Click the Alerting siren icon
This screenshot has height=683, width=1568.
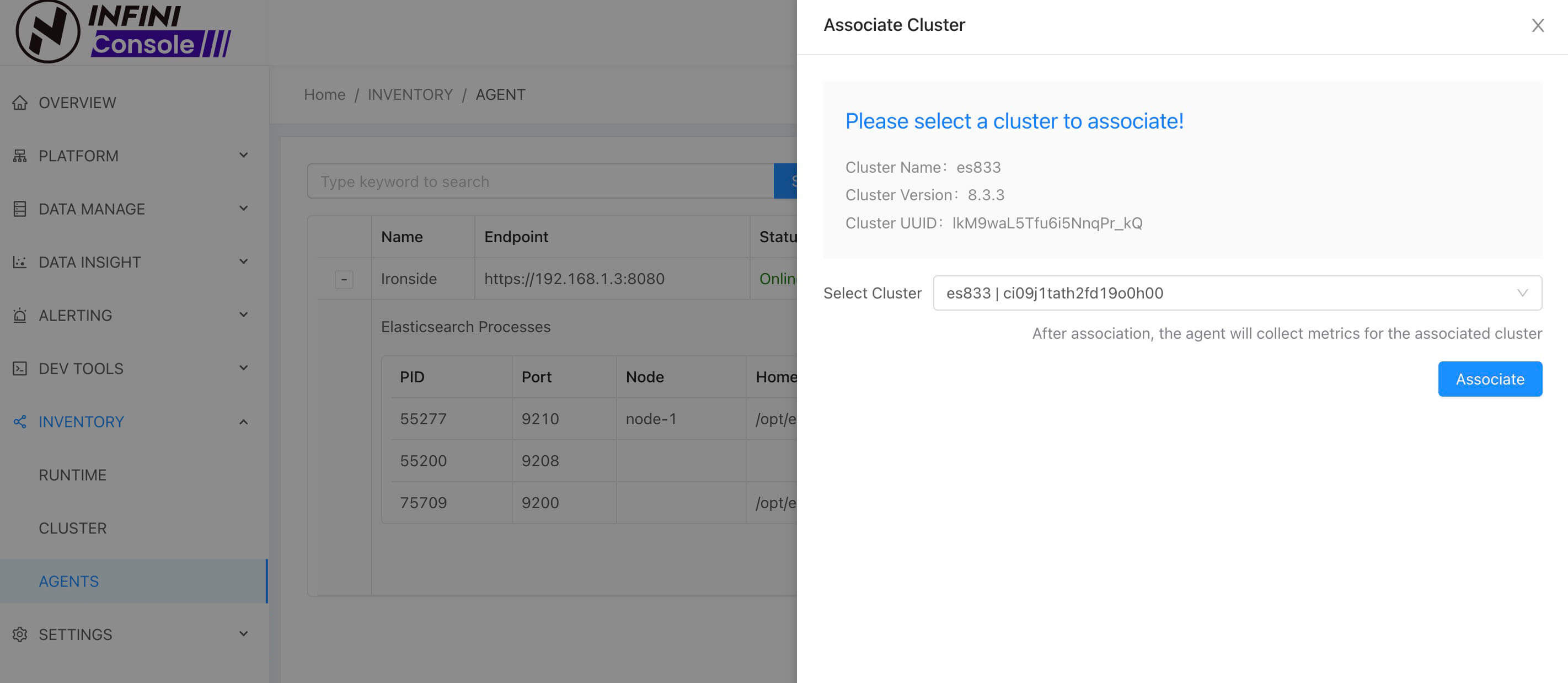click(19, 316)
